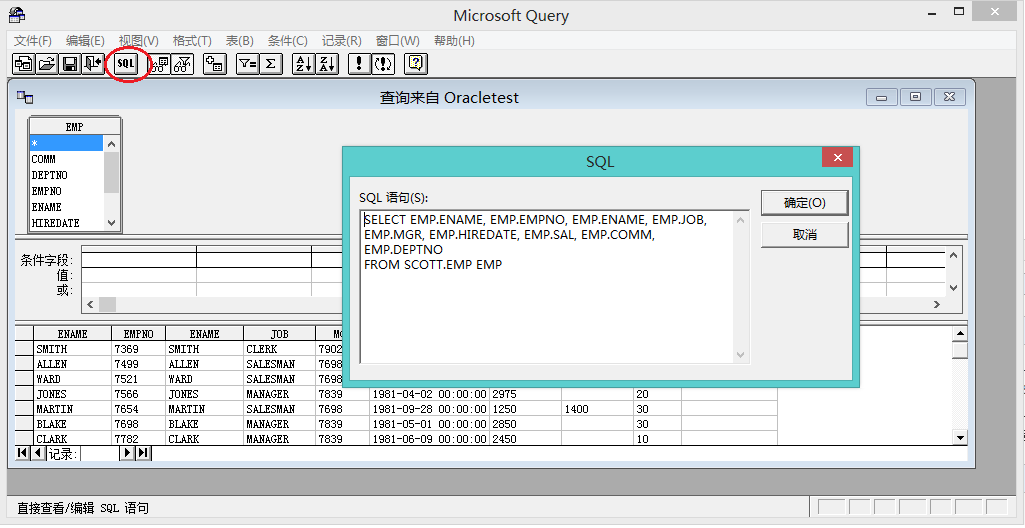
Task: Click the SMITH cell in first column
Action: click(73, 349)
